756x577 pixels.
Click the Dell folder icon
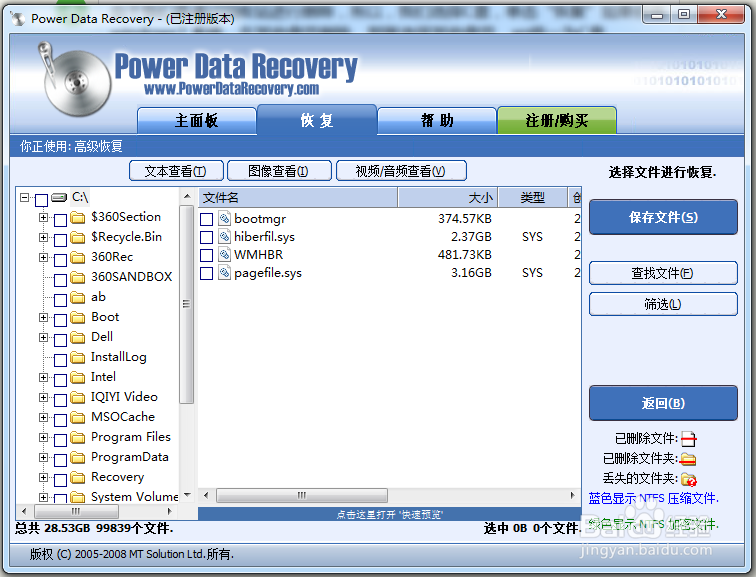point(78,337)
